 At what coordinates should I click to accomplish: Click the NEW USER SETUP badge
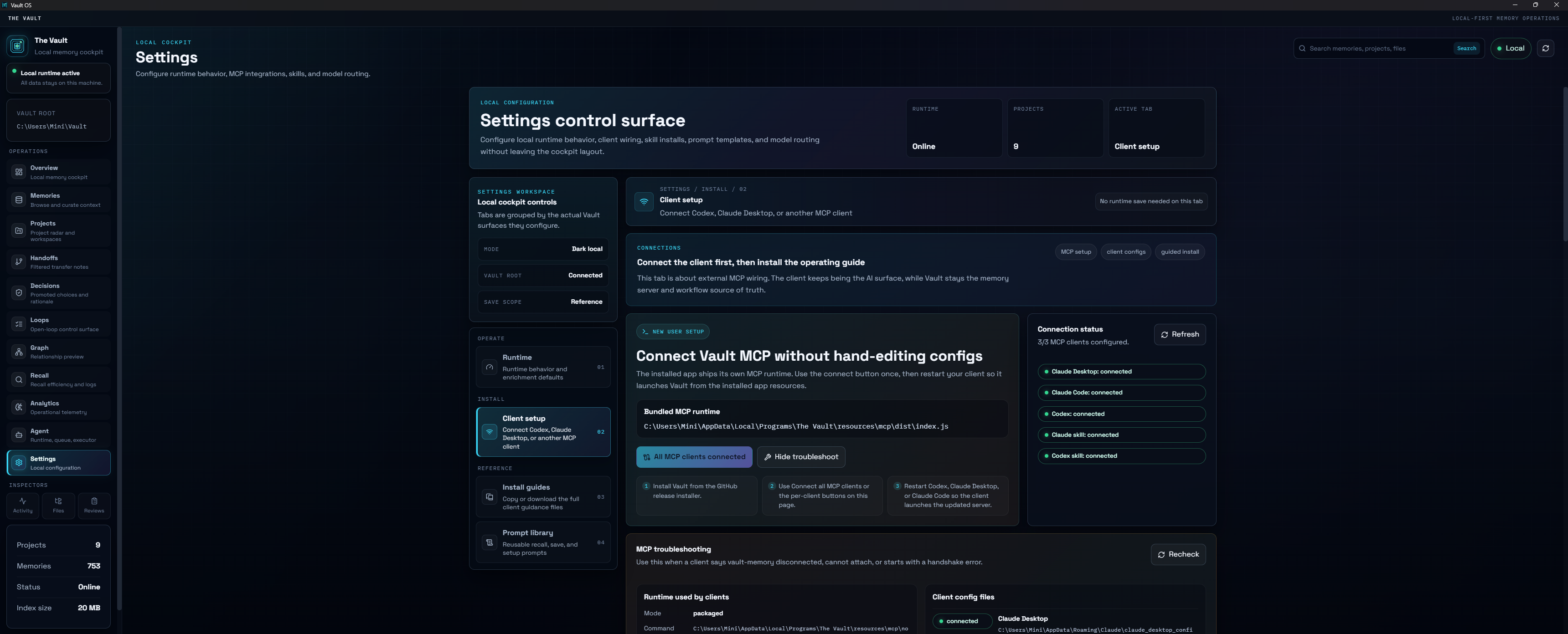pyautogui.click(x=673, y=332)
